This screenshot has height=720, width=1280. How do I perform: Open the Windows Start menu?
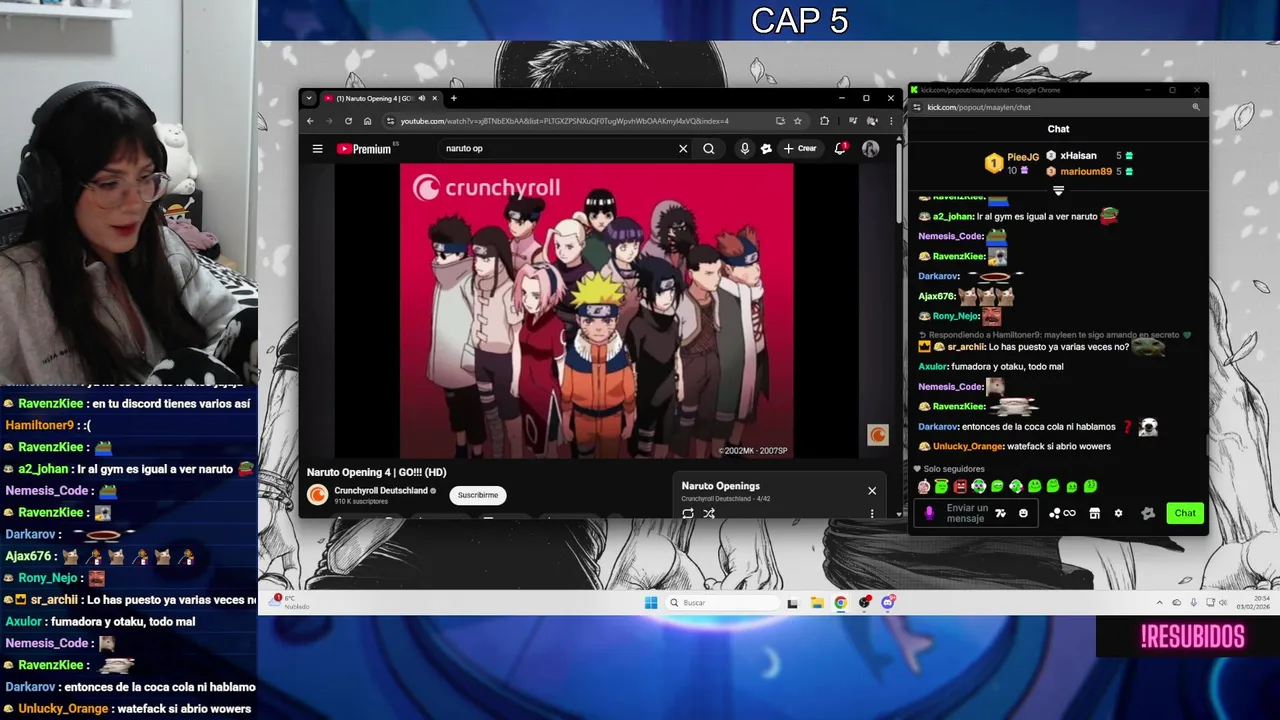(651, 603)
